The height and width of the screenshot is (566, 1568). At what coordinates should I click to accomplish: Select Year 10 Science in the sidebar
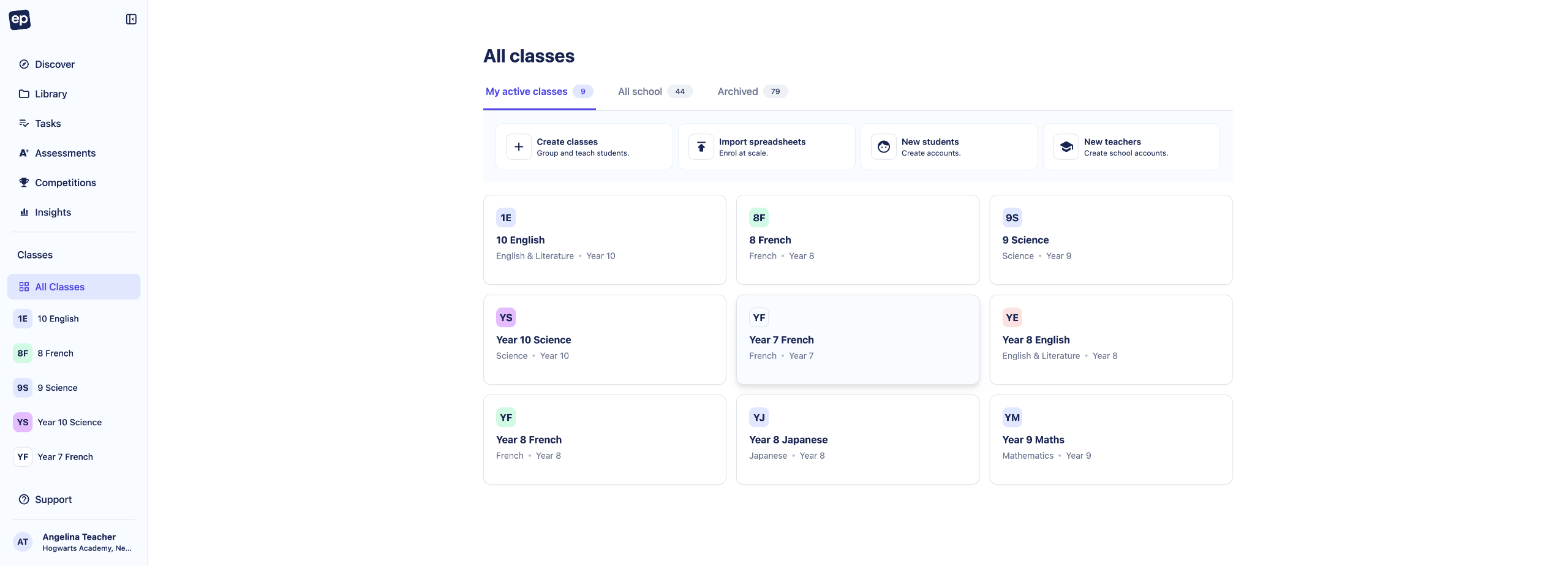tap(69, 422)
